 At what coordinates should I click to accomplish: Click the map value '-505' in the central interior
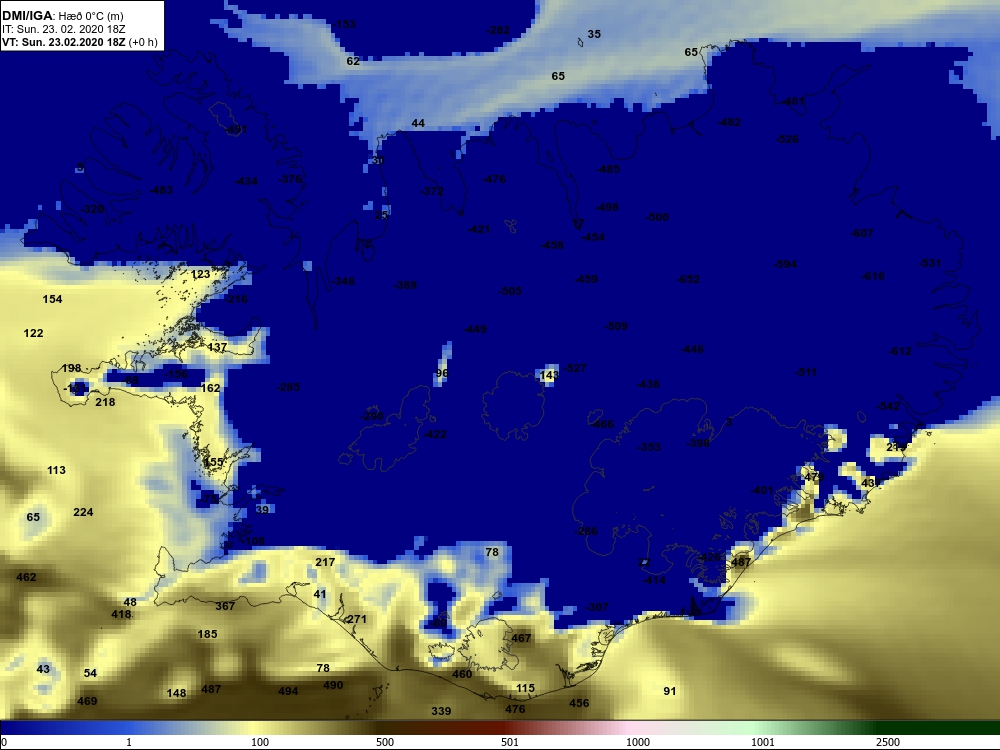511,291
